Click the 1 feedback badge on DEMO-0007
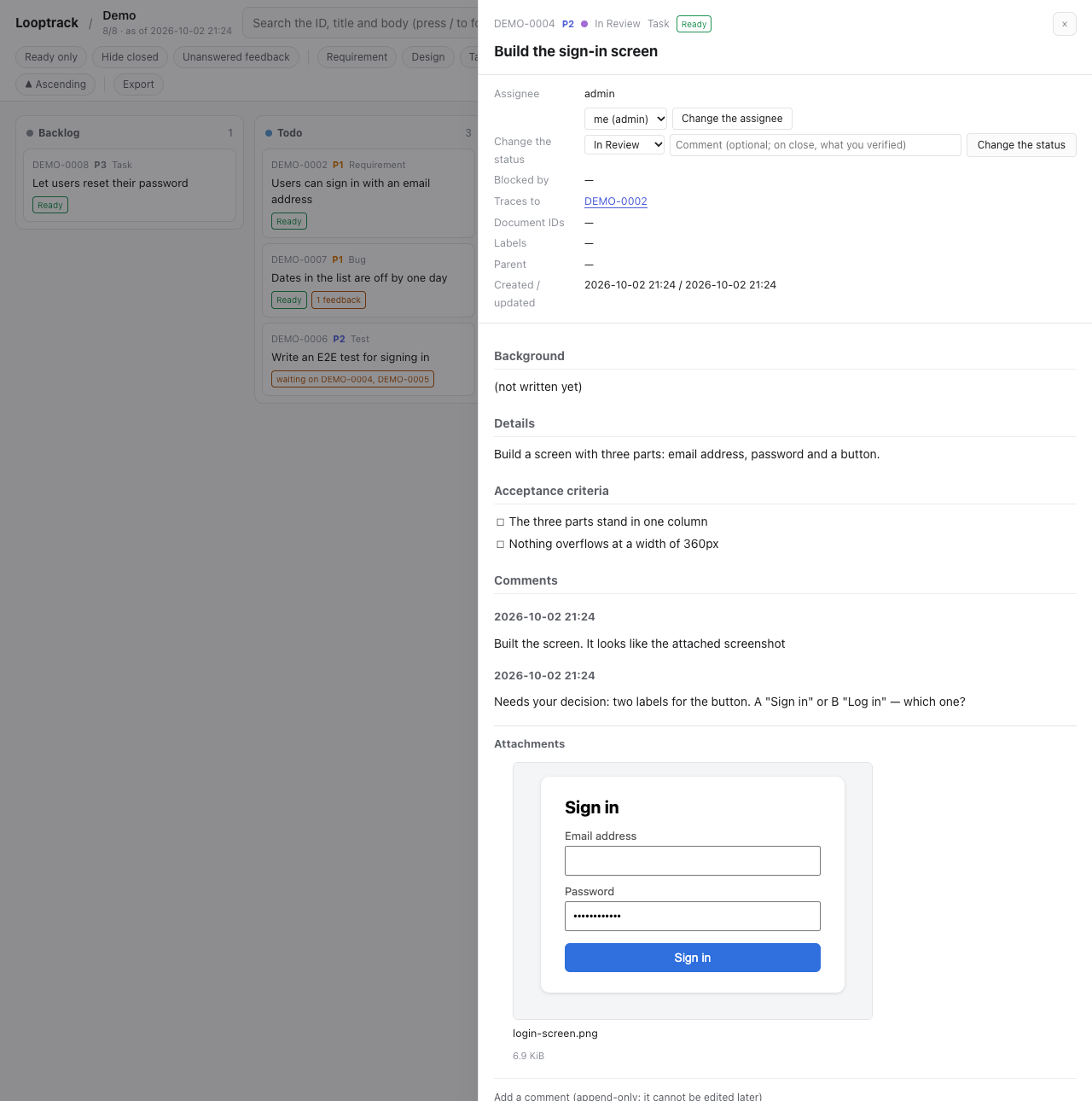Viewport: 1092px width, 1101px height. pos(339,300)
